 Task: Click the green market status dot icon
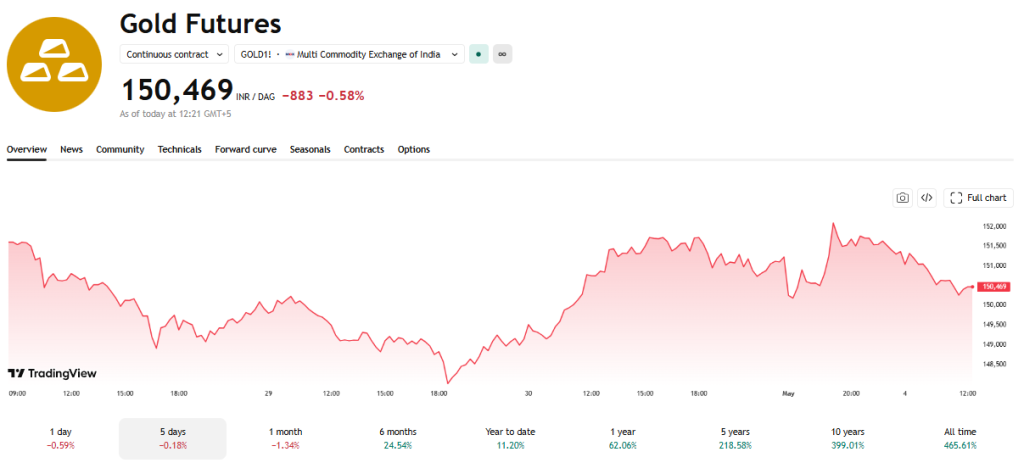click(x=479, y=54)
